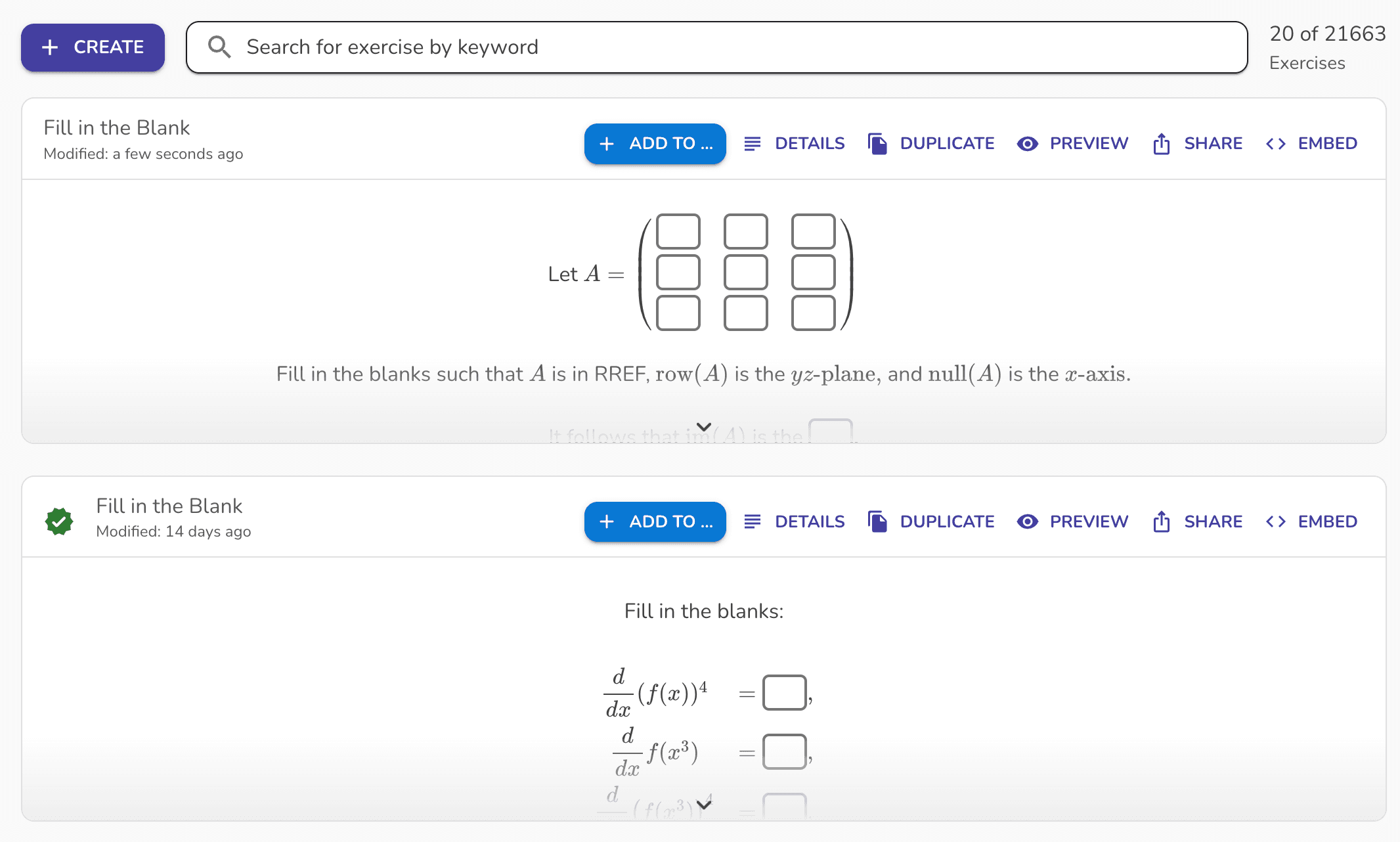Open the ADD TO menu for the second exercise

[x=655, y=521]
